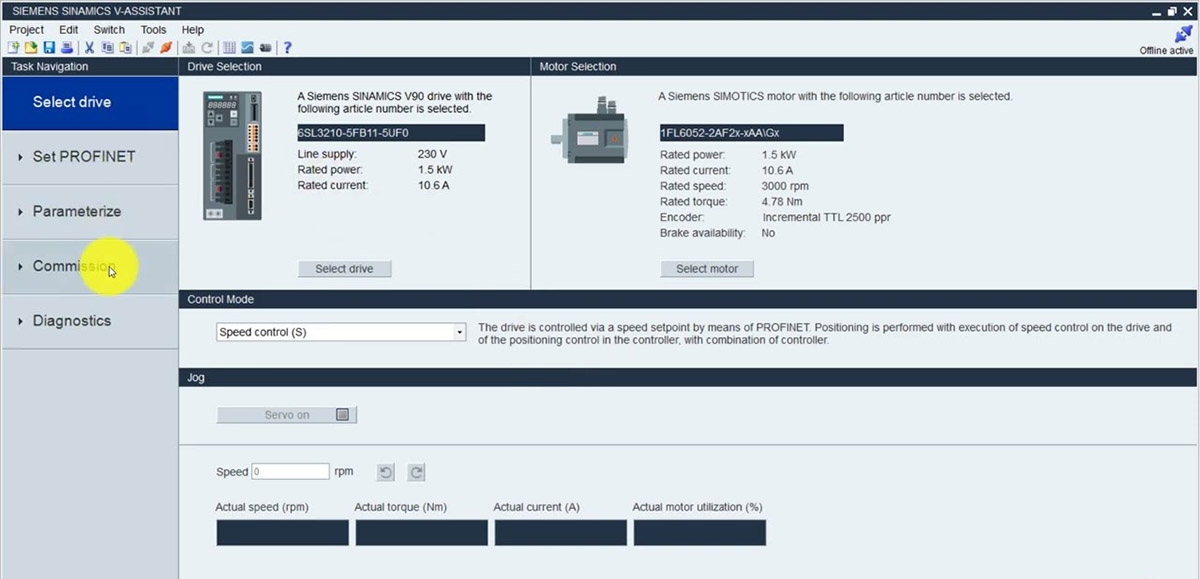1200x579 pixels.
Task: Expand the Commission task
Action: [90, 267]
